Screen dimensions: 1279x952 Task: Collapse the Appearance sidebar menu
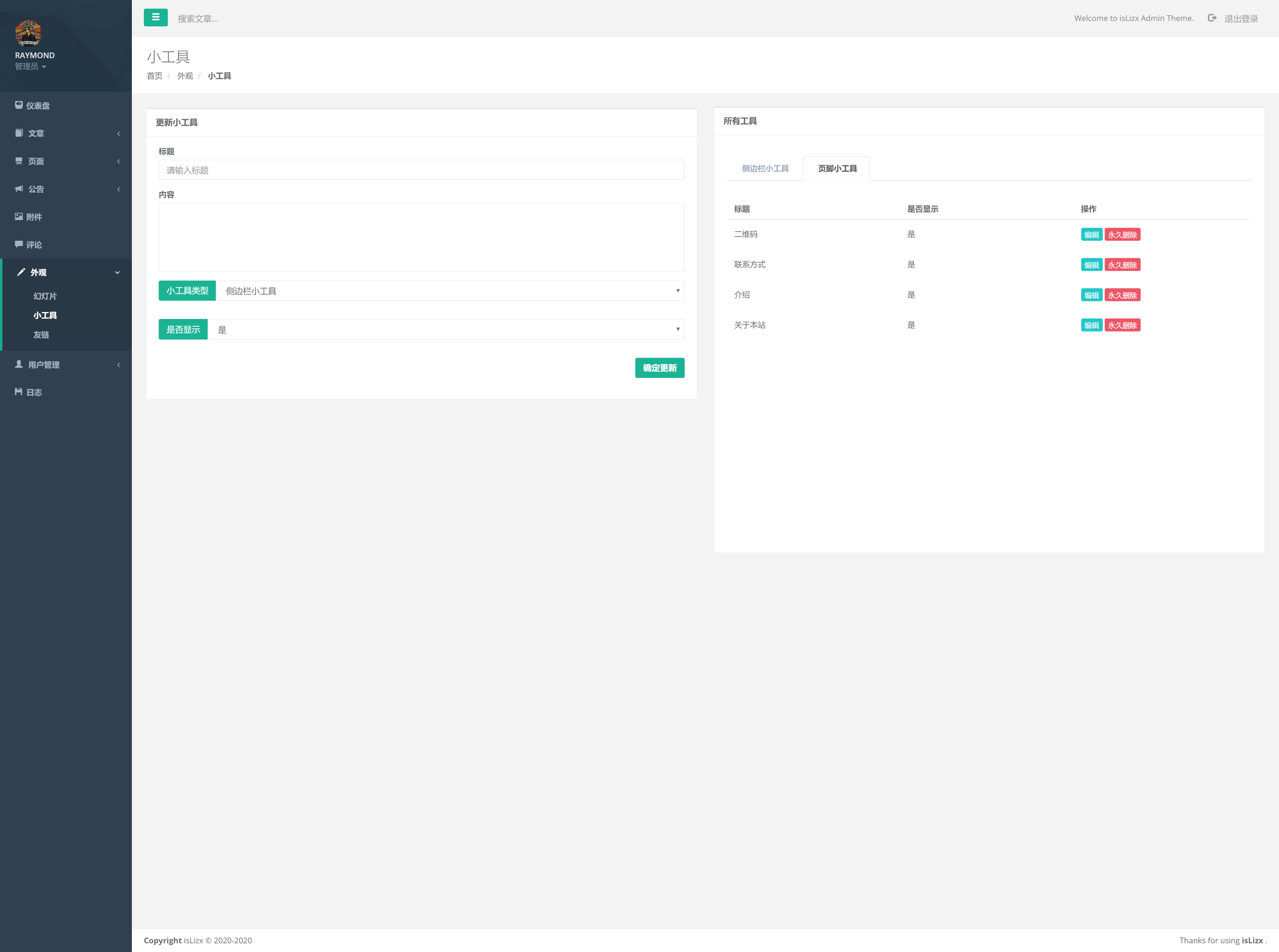pyautogui.click(x=117, y=272)
